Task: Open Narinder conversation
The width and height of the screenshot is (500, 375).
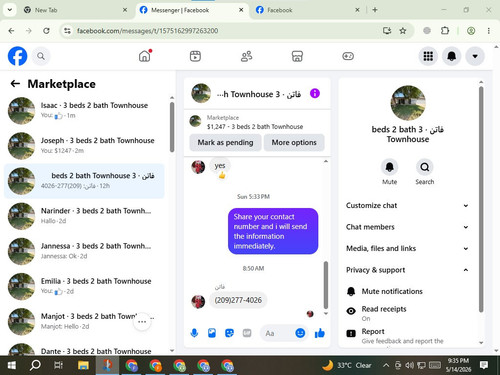Action: pos(85,216)
